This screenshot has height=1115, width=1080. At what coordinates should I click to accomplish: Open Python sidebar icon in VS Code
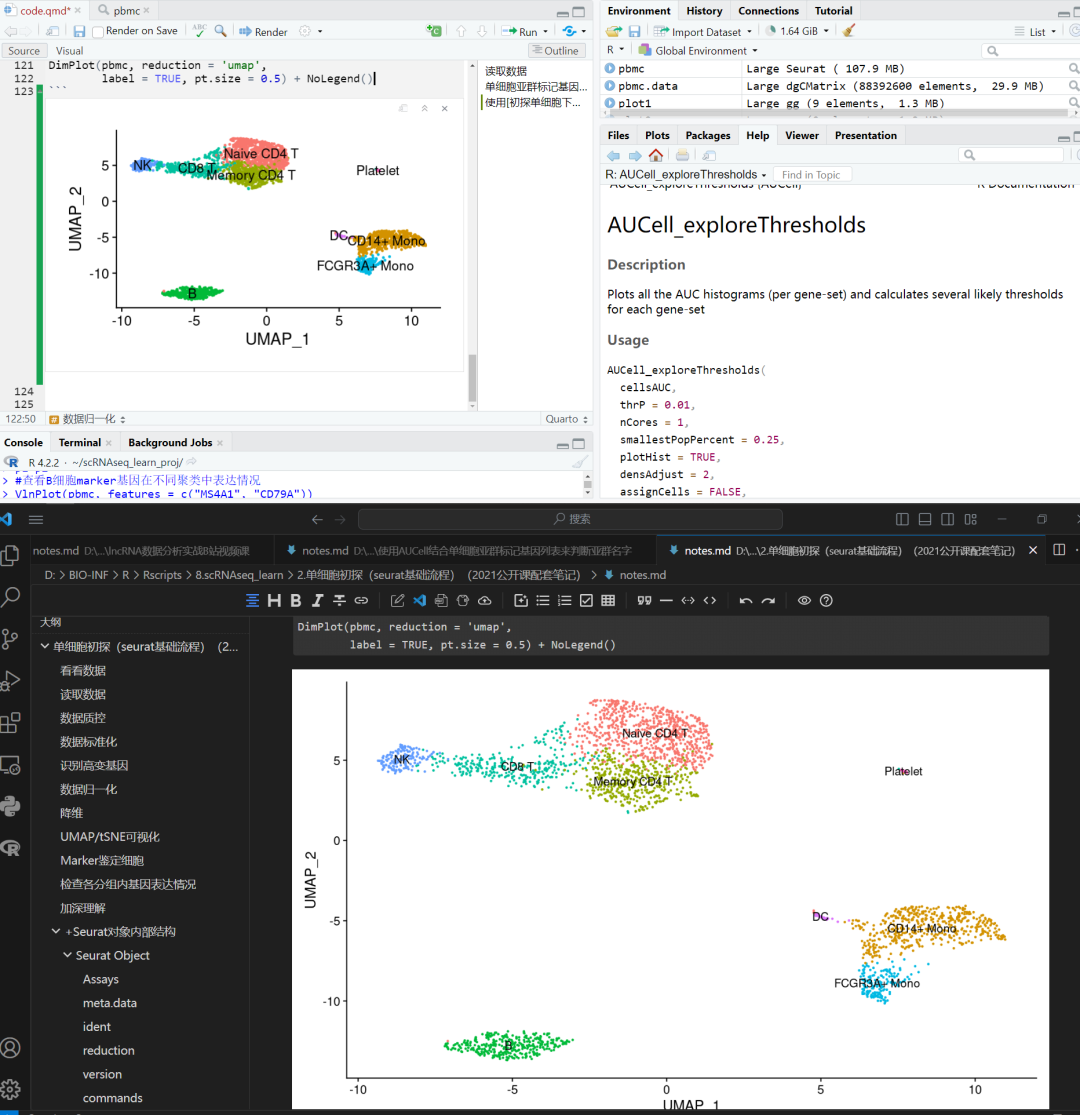tap(11, 807)
